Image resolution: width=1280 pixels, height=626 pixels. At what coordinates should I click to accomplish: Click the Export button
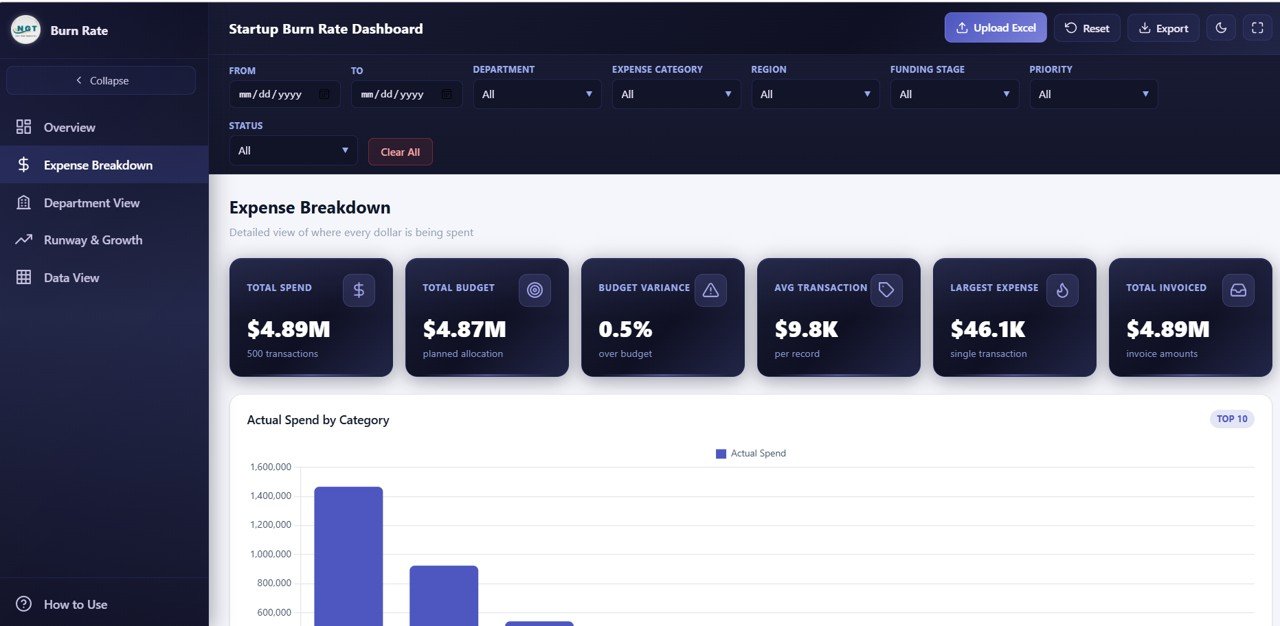[1163, 27]
